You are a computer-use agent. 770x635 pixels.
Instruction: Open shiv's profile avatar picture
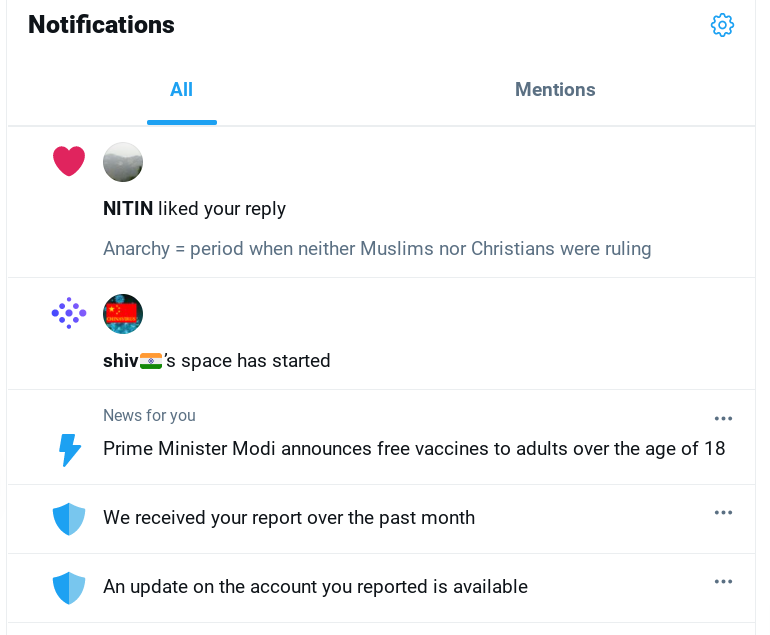pyautogui.click(x=123, y=314)
